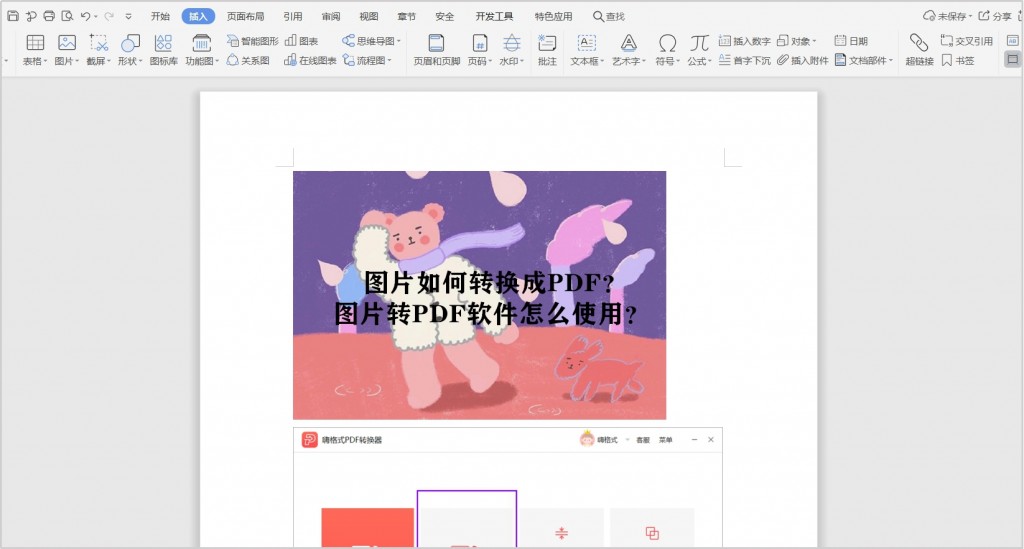The image size is (1024, 549).
Task: Click the 页码 (Page Number) icon
Action: click(480, 43)
